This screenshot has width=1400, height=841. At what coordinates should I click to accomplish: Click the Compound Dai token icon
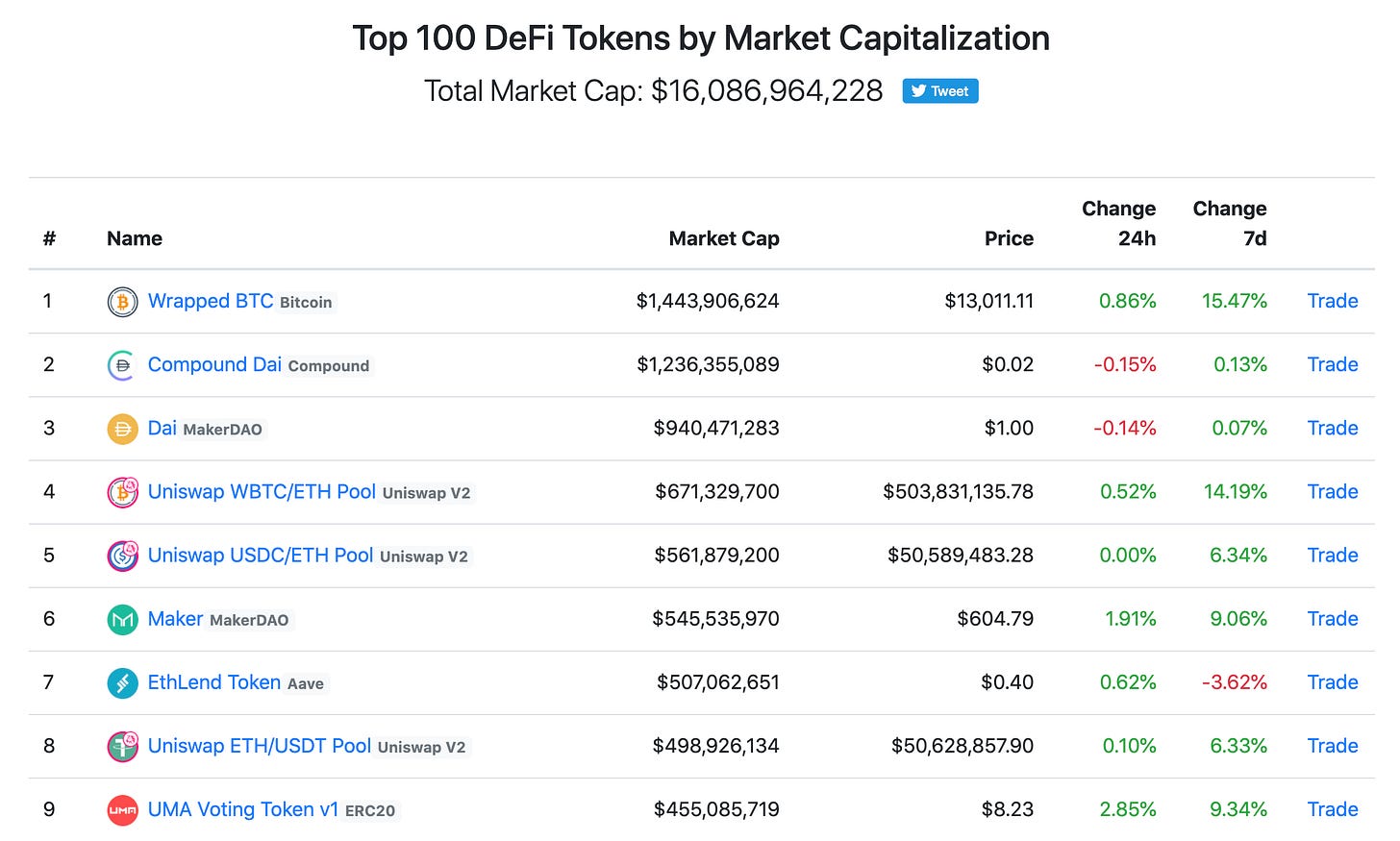(x=122, y=365)
